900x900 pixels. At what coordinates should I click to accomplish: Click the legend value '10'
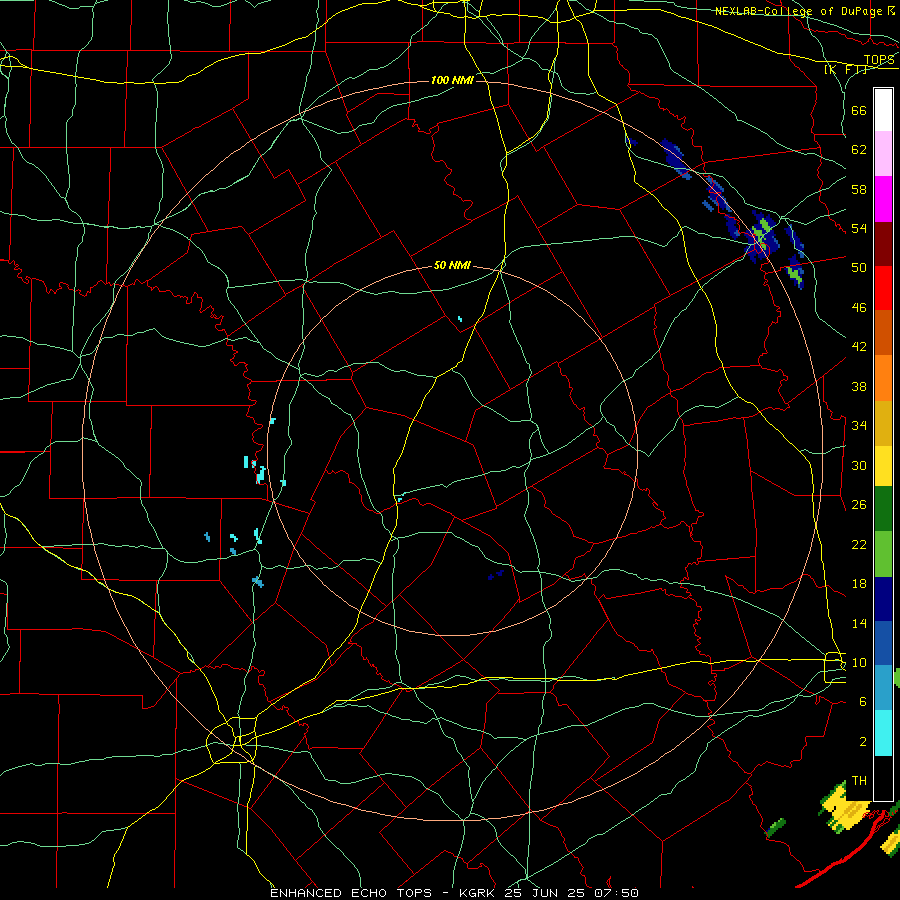coord(859,662)
